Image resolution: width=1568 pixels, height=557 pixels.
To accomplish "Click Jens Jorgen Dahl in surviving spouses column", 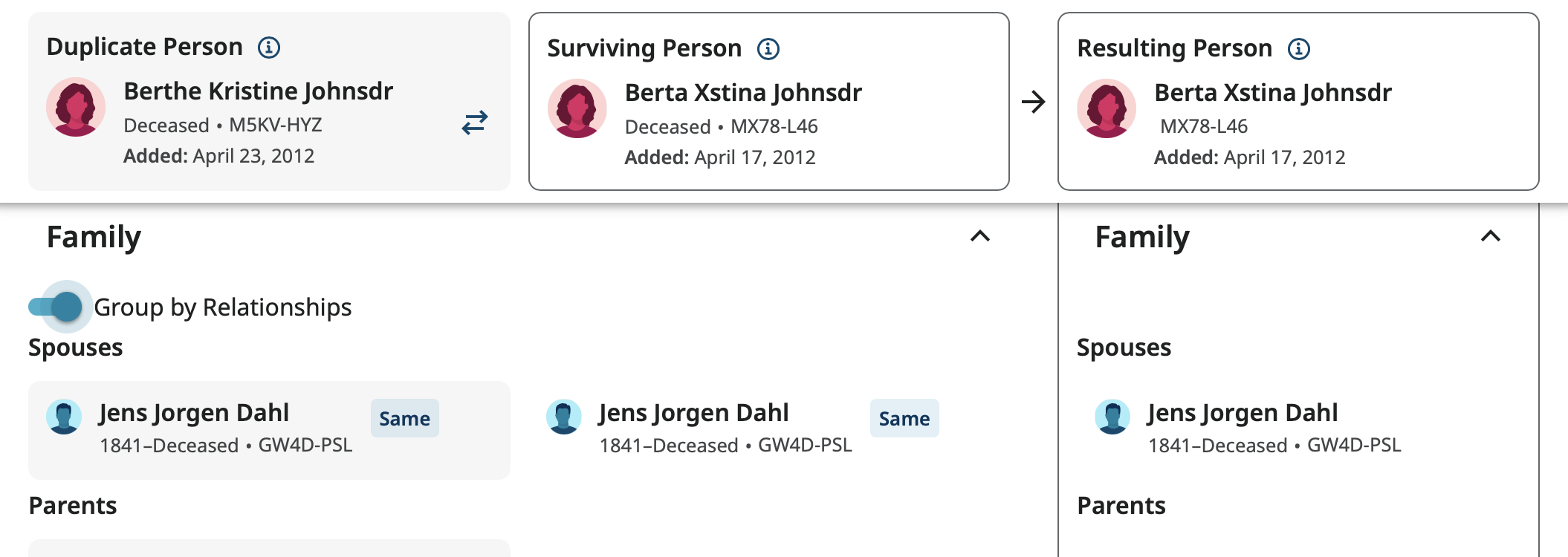I will pyautogui.click(x=693, y=413).
